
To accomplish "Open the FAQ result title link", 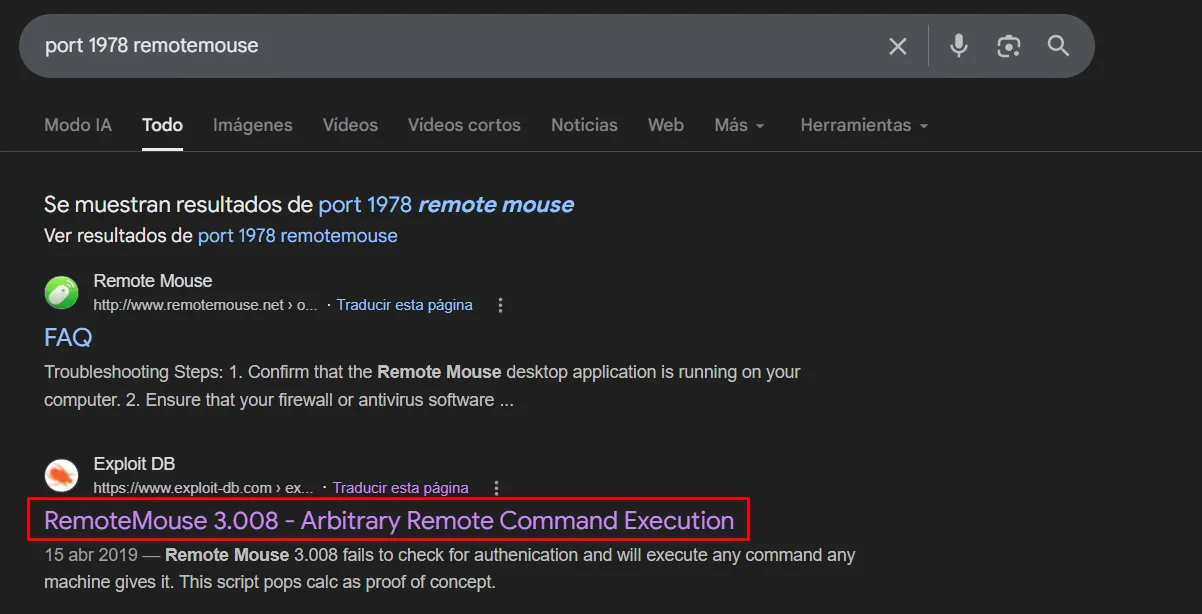I will (68, 337).
